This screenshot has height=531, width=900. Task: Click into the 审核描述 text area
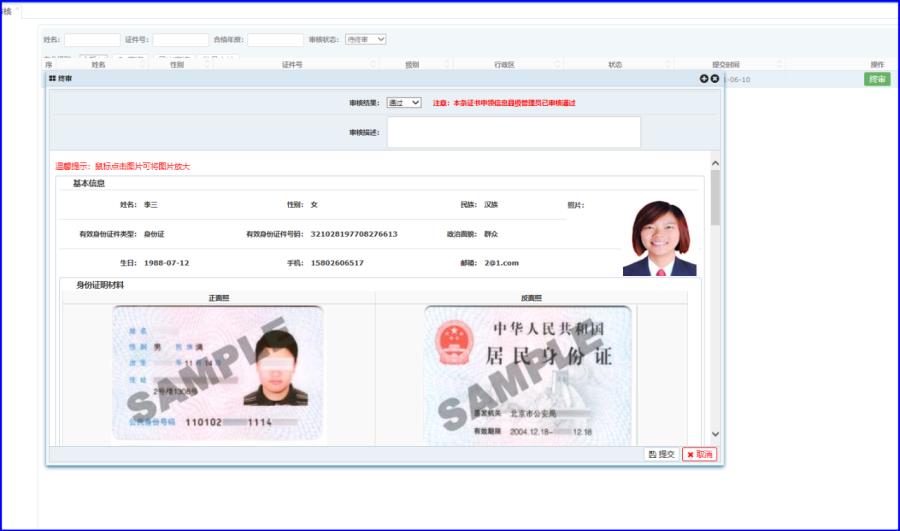(513, 132)
